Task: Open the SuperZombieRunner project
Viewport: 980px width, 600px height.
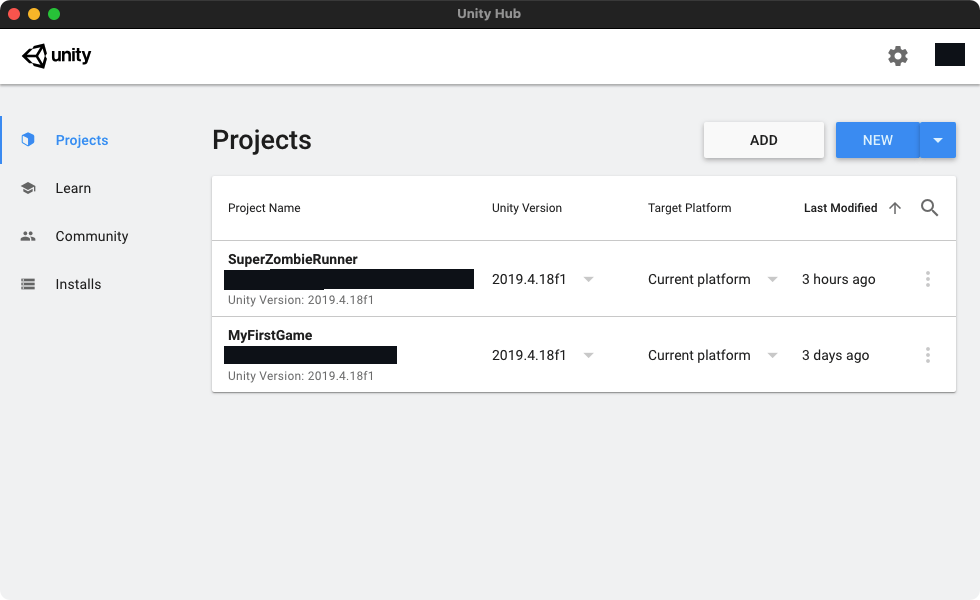Action: [292, 259]
